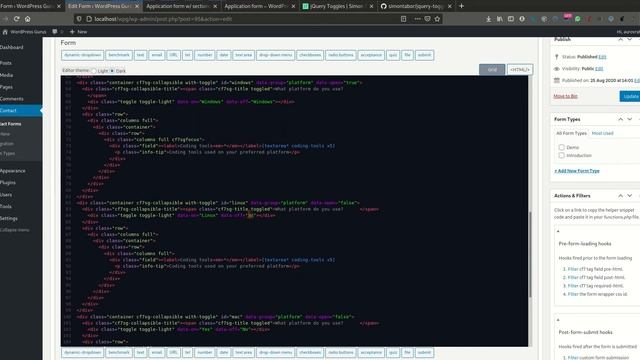This screenshot has height=360, width=640.
Task: Toggle reader view icon in address bar
Action: pyautogui.click(x=403, y=19)
